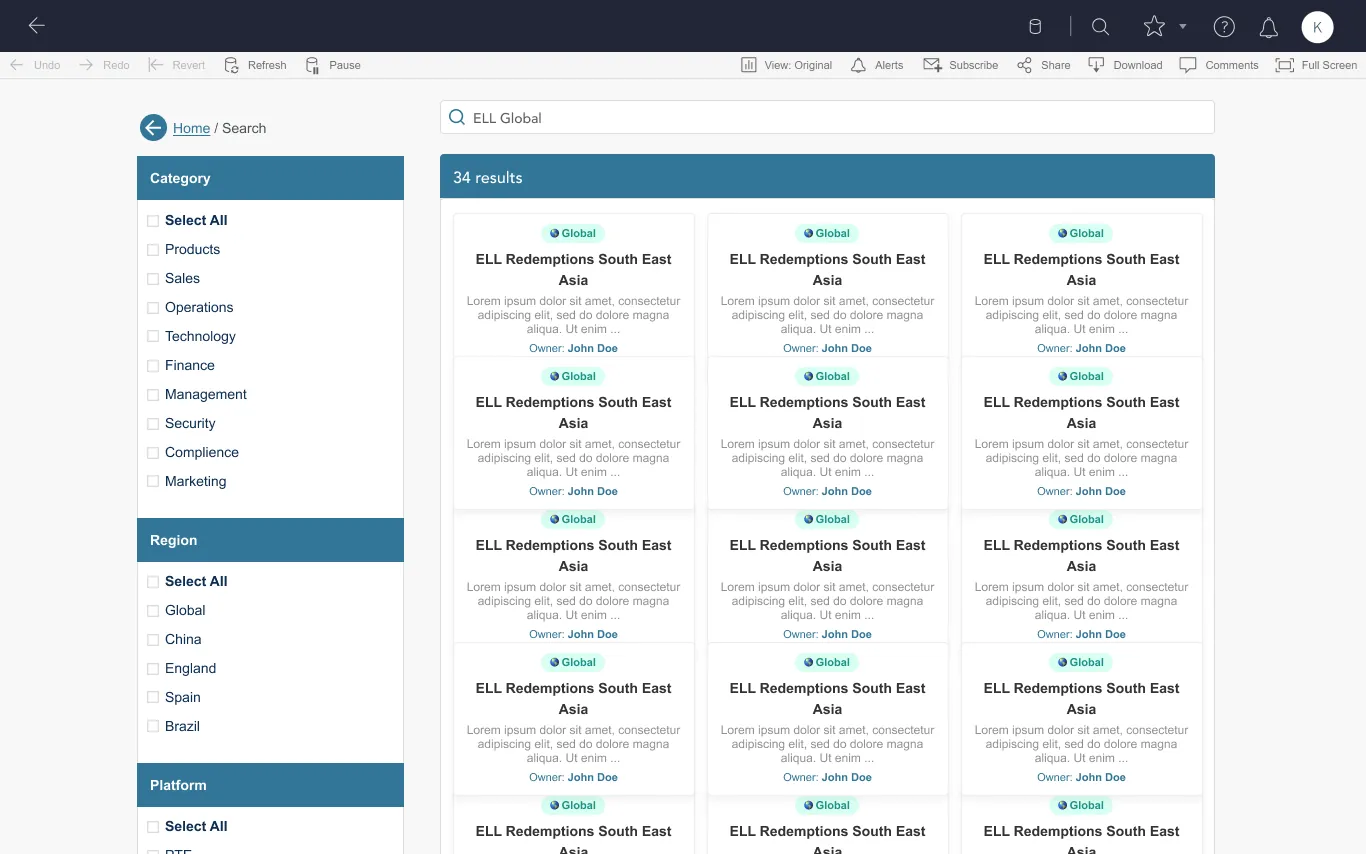Screen dimensions: 1366x854
Task: Click the favorites star icon
Action: coord(1154,27)
